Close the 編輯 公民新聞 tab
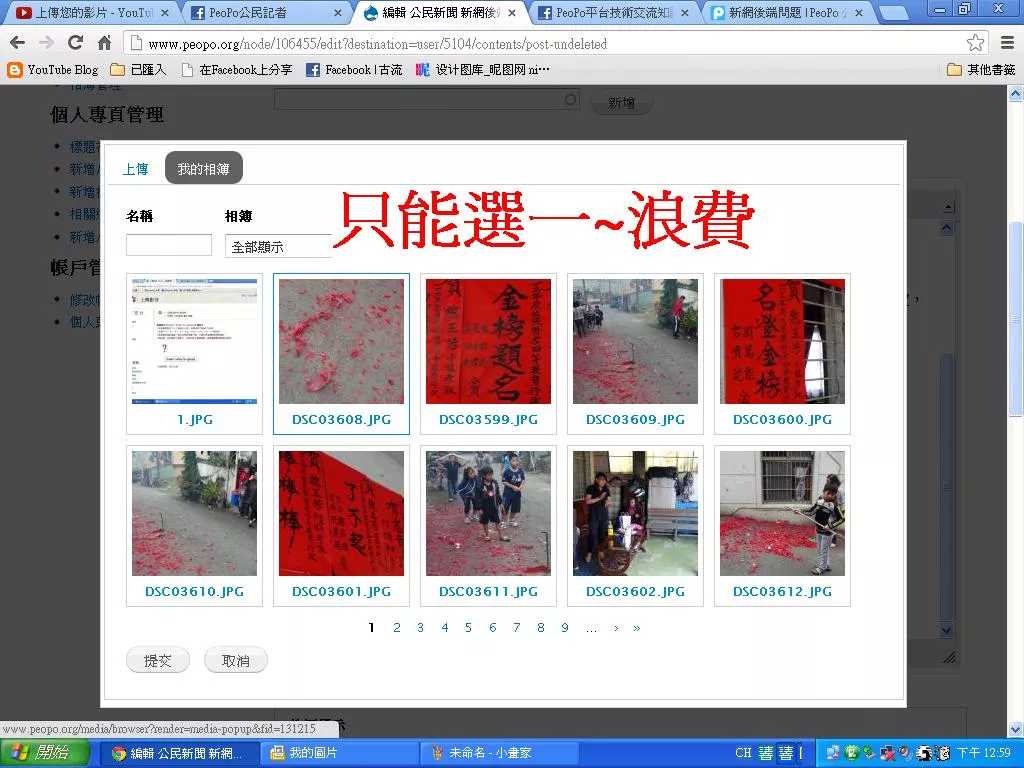This screenshot has height=768, width=1024. point(511,12)
